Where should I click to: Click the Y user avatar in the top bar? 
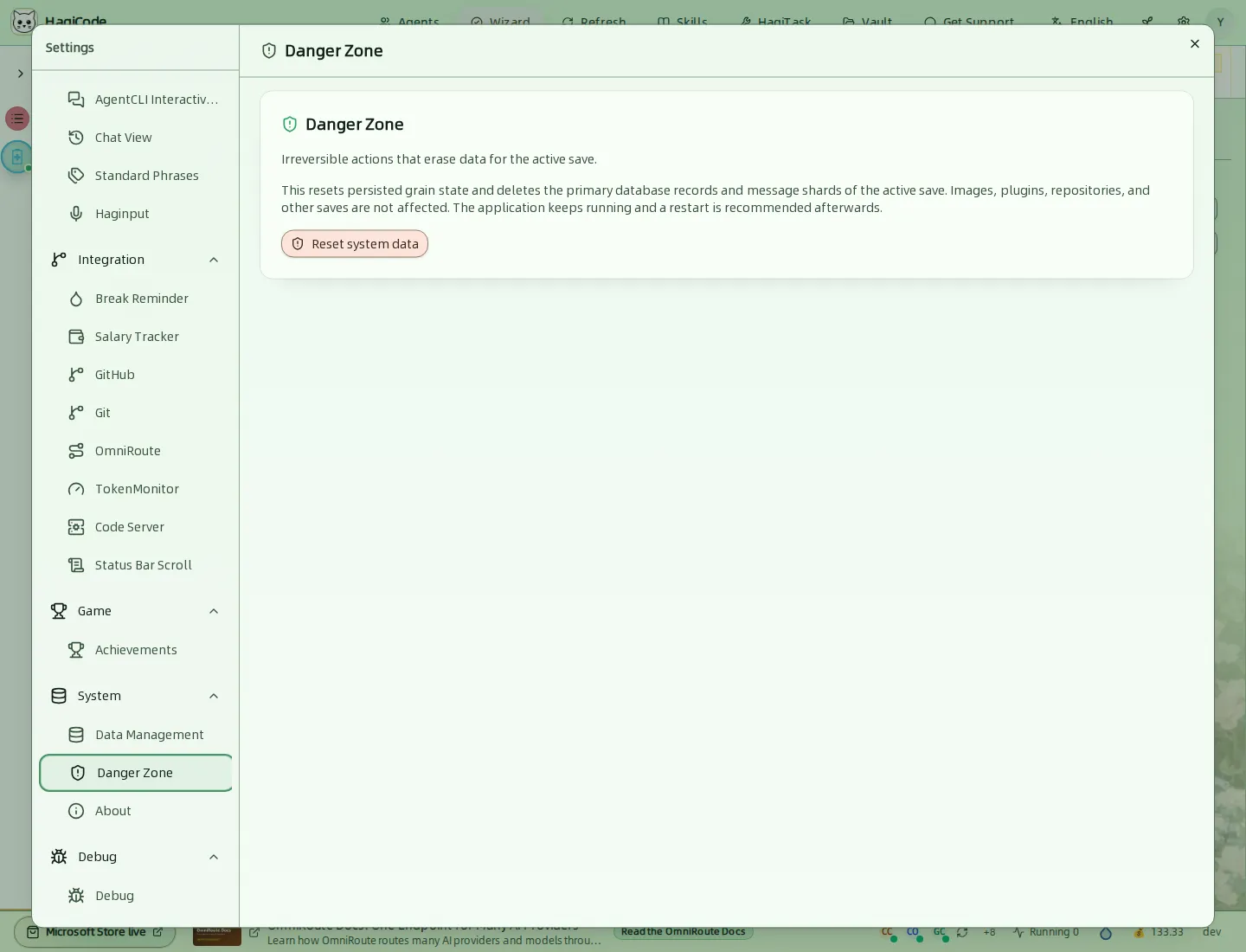click(x=1220, y=23)
